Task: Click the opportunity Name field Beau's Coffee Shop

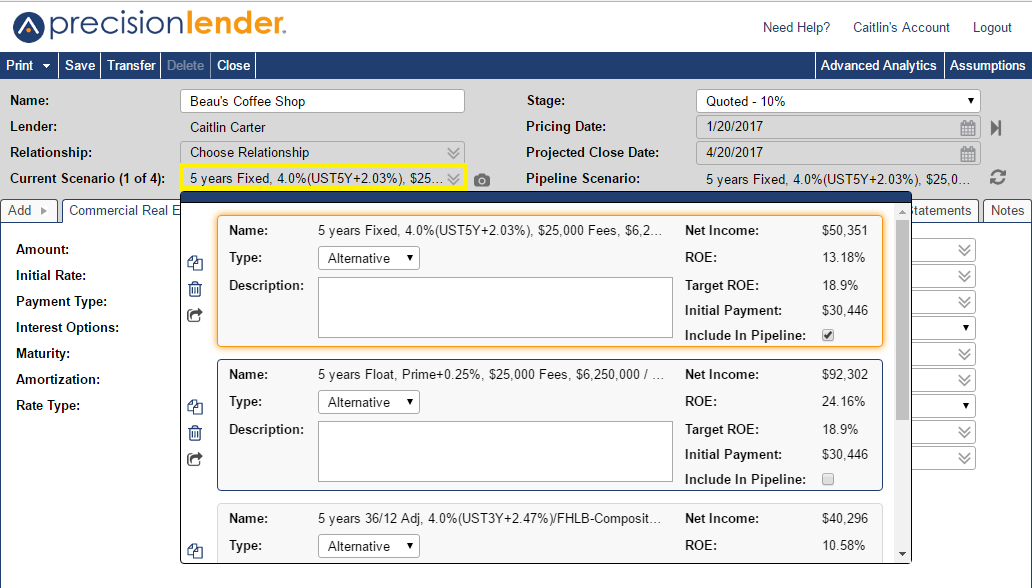Action: 322,101
